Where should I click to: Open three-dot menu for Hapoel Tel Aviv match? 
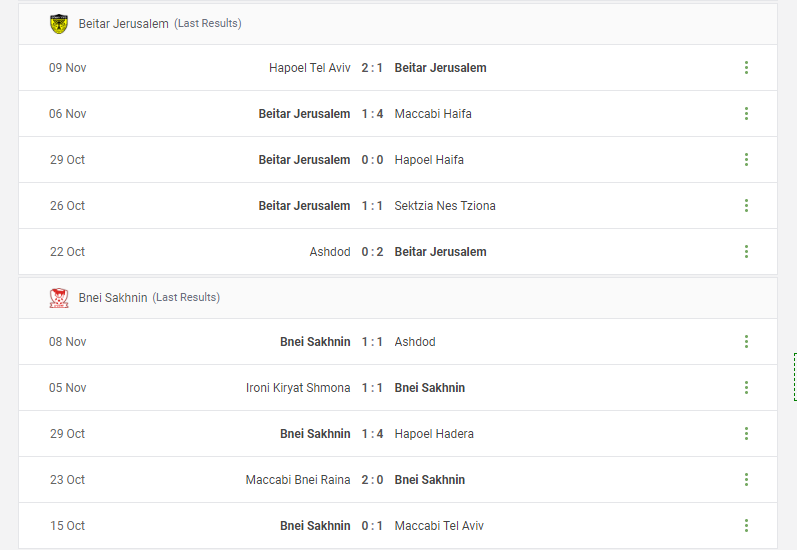[x=746, y=68]
